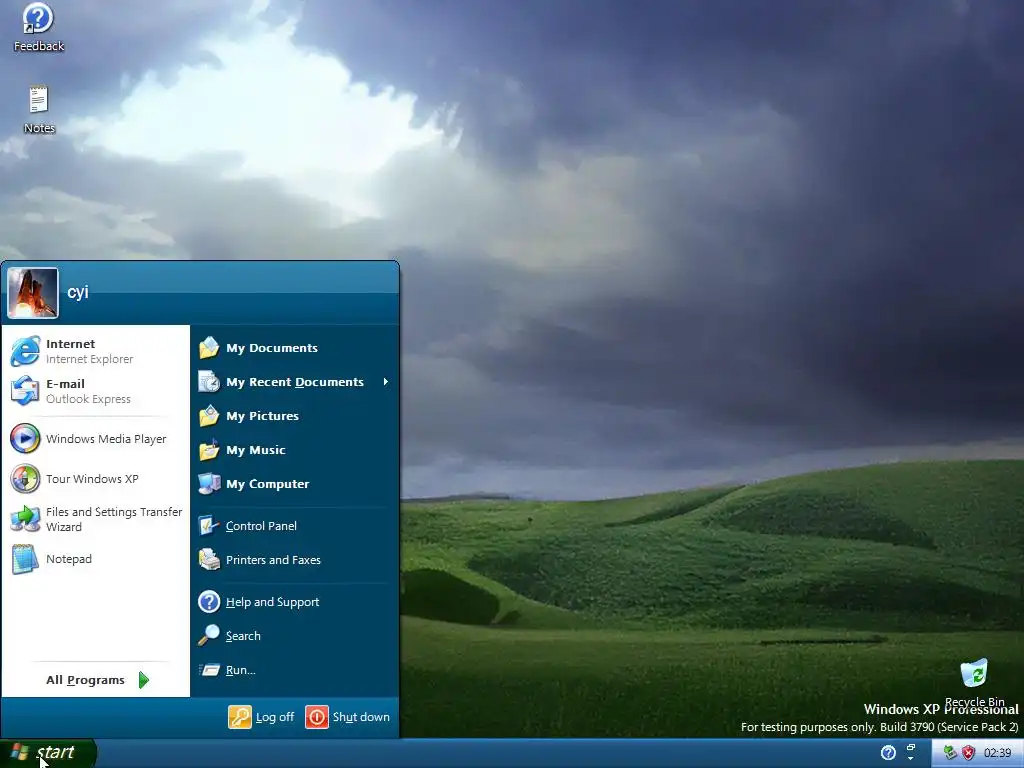Open the My Pictures folder
1024x768 pixels.
(295, 416)
